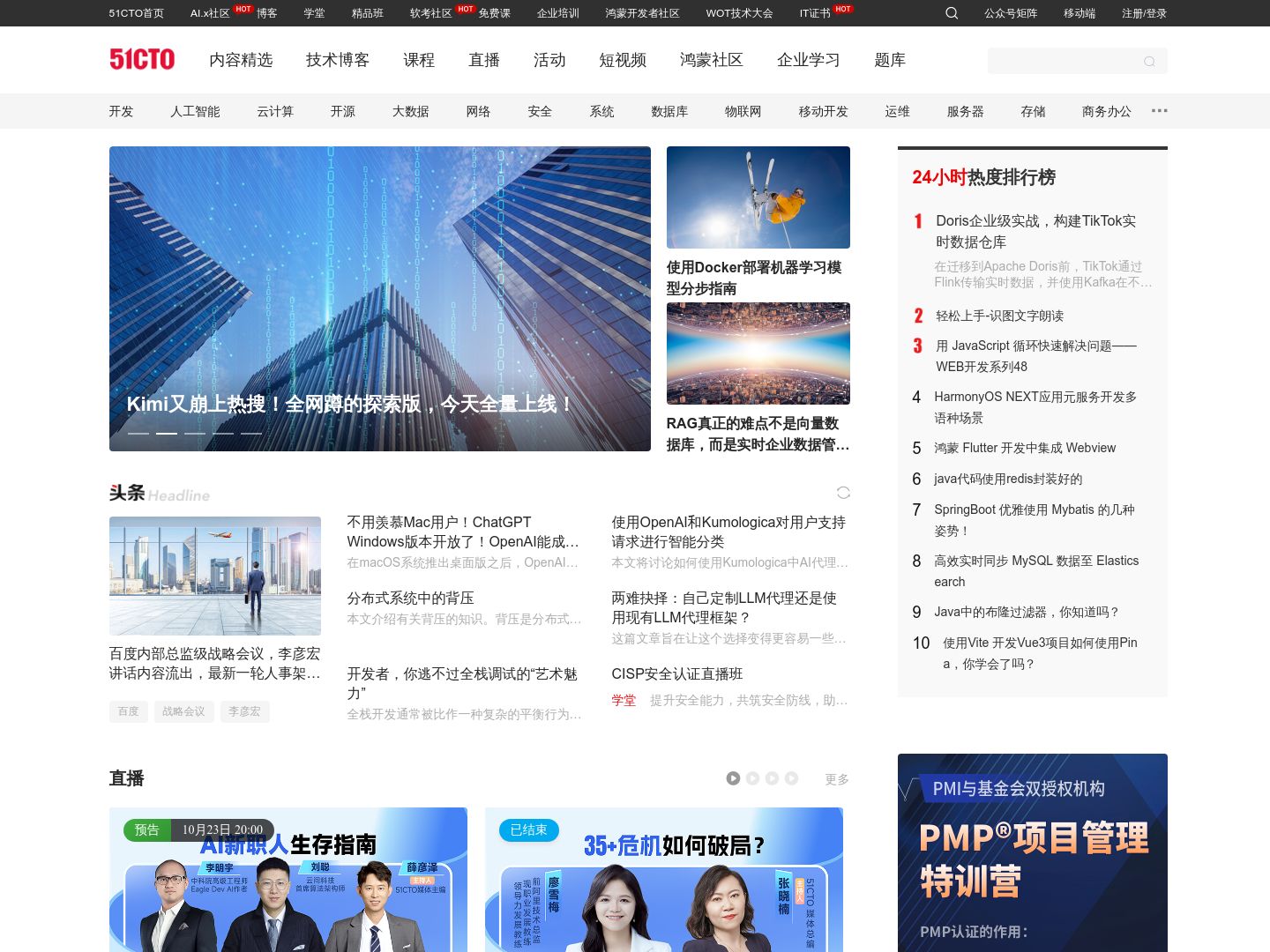1270x952 pixels.
Task: Jump to first banner slide indicator
Action: coord(138,434)
